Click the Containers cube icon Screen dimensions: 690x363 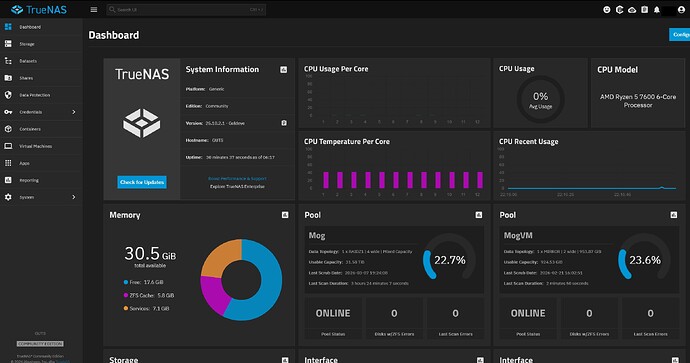pos(8,129)
